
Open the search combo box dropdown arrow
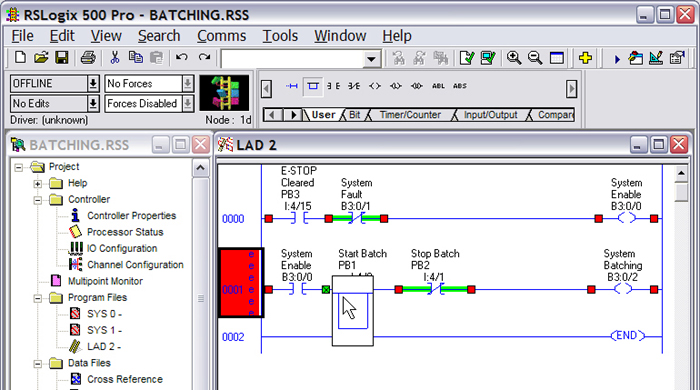(371, 58)
